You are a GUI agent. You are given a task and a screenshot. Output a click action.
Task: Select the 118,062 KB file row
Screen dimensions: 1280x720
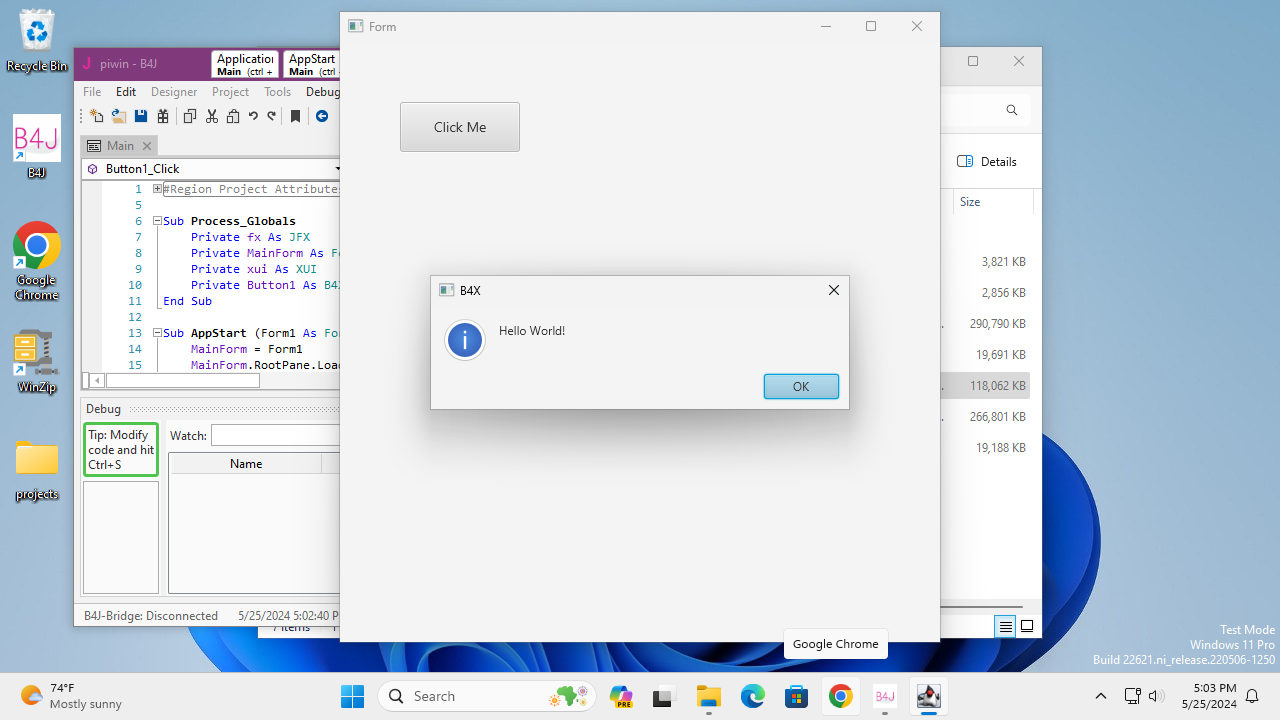tap(986, 385)
